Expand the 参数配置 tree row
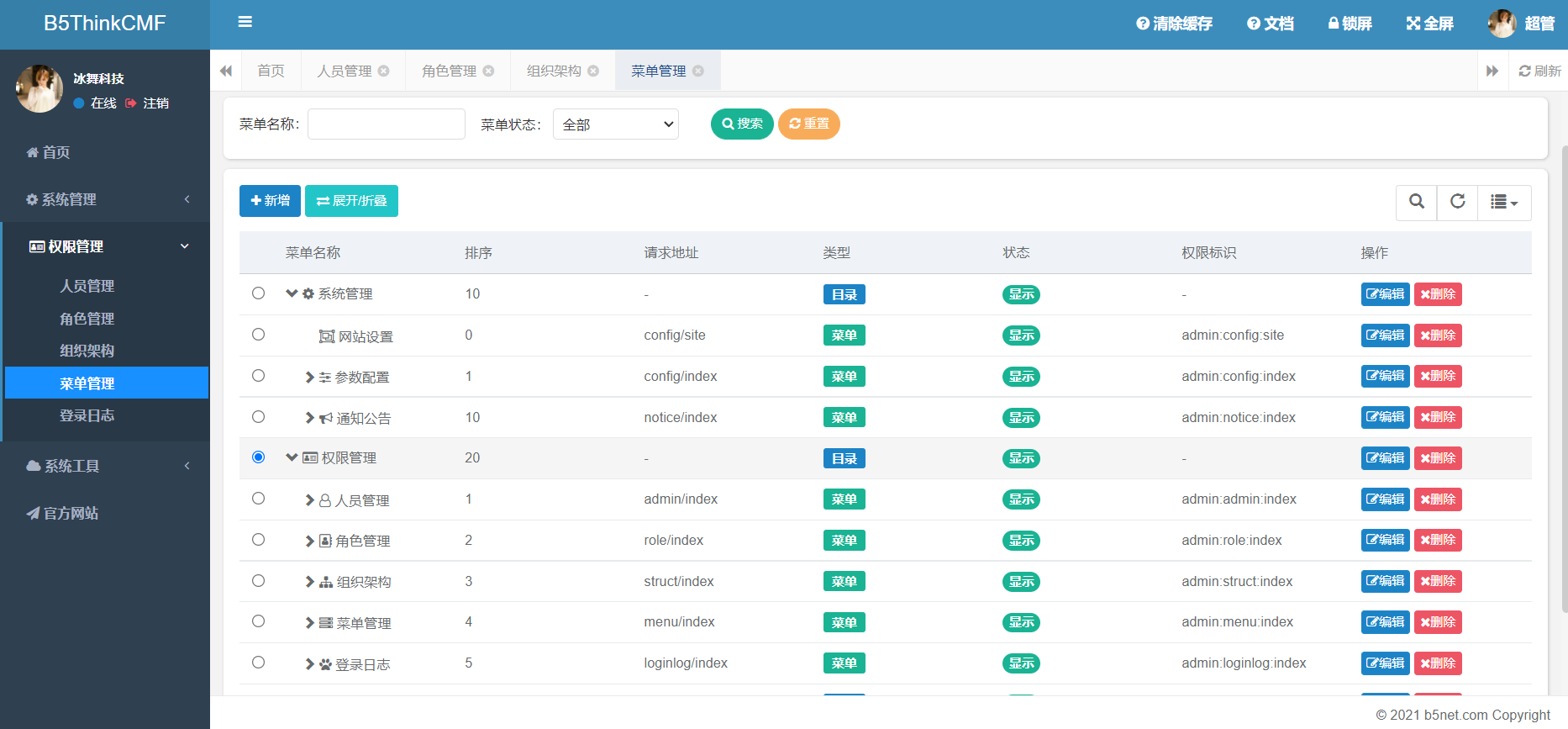 point(310,377)
